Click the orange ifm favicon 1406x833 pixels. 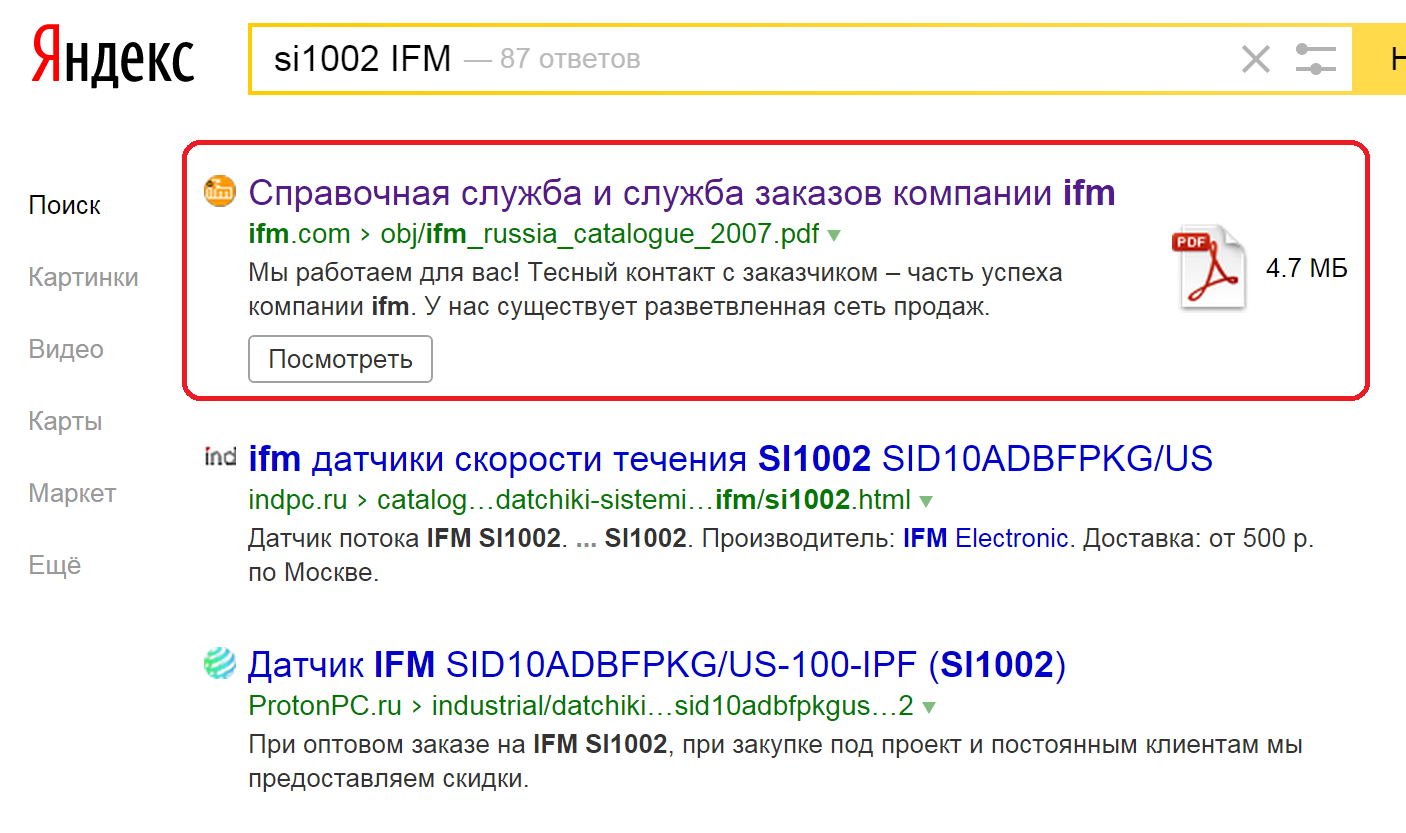[x=220, y=191]
